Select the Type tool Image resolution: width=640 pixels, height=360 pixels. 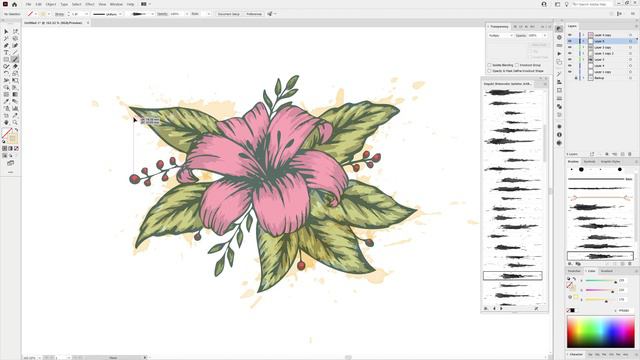tap(6, 53)
